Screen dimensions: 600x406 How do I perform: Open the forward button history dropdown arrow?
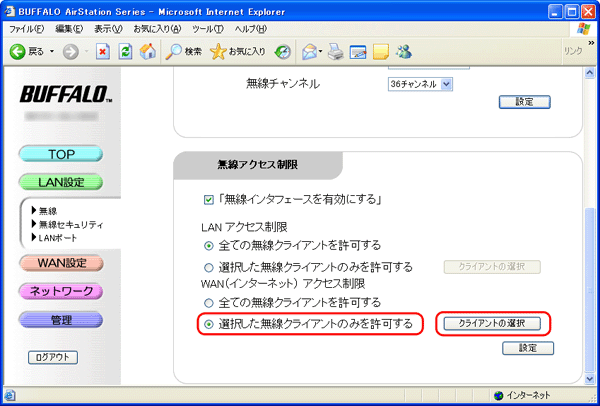pos(86,52)
